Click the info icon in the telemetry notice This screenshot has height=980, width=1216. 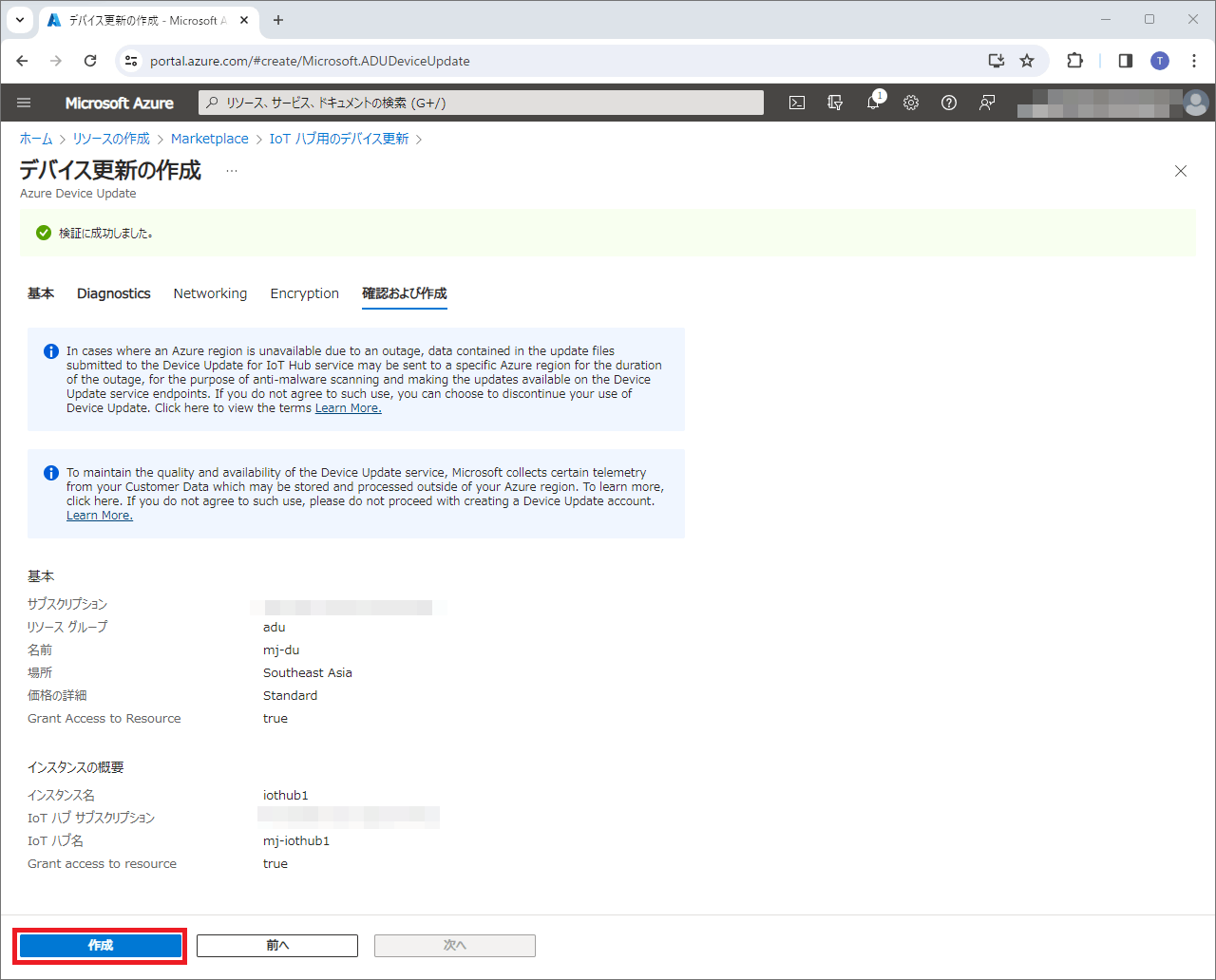click(x=51, y=473)
